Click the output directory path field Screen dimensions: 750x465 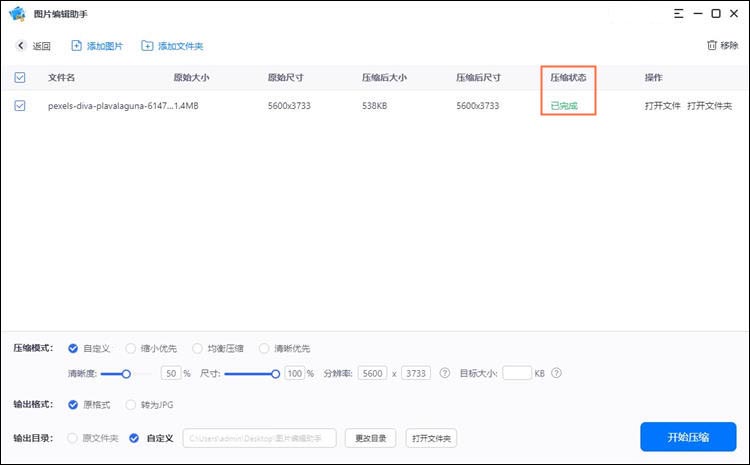coord(260,438)
